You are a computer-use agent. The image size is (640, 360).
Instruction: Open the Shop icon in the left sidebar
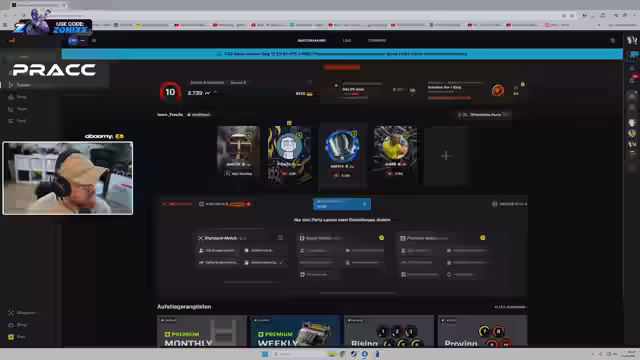(11, 325)
